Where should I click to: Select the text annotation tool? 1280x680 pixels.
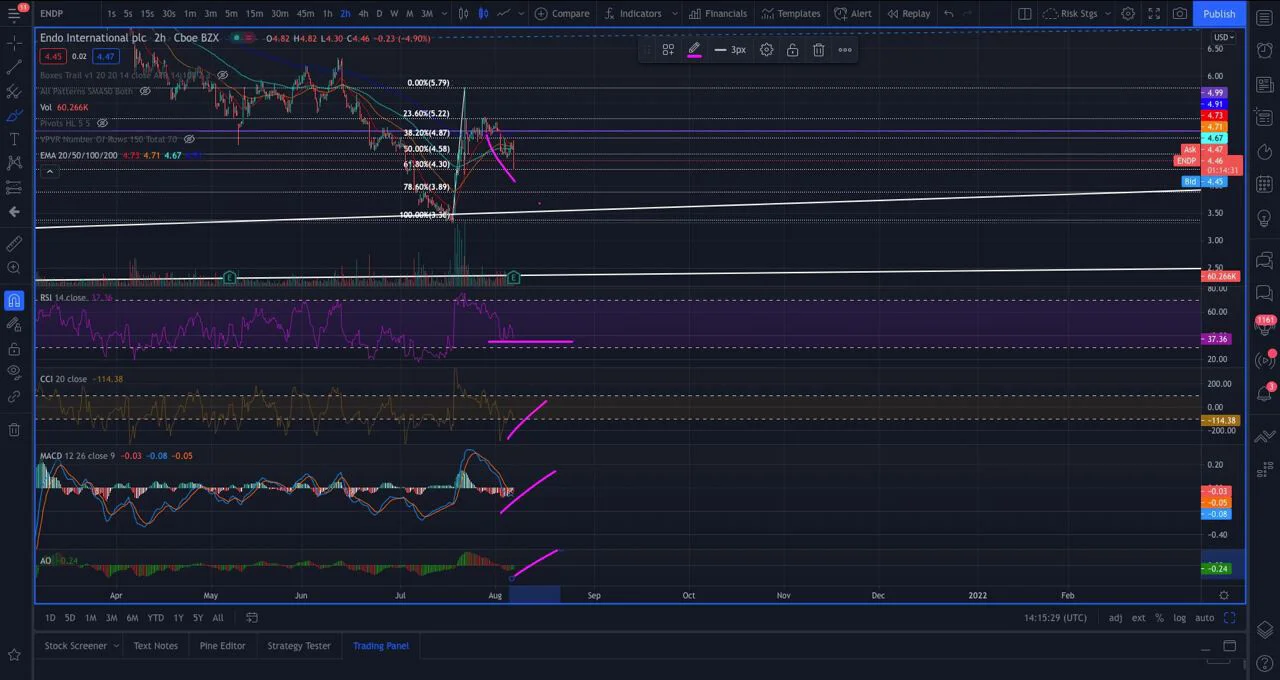tap(14, 139)
